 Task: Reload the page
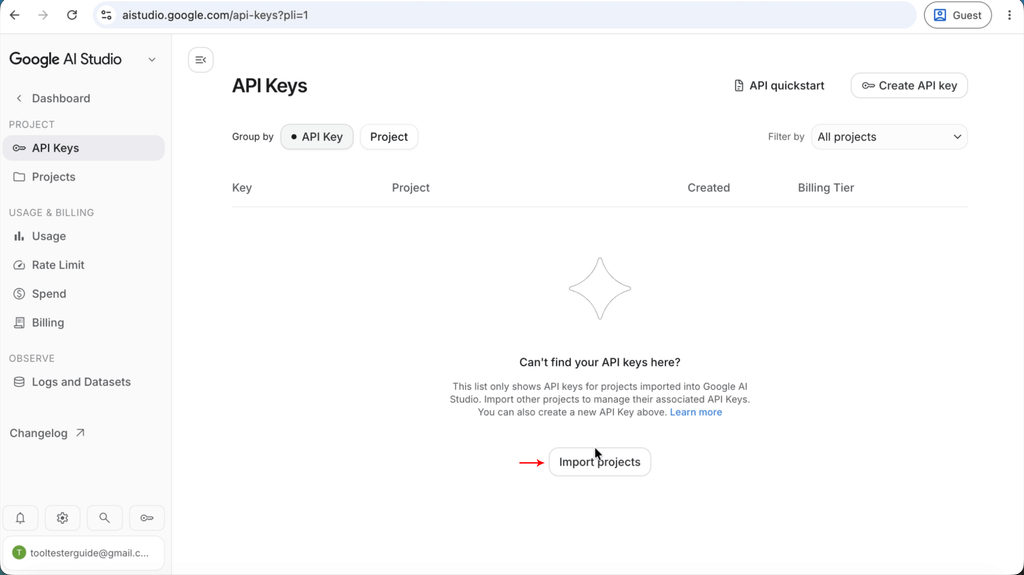[72, 15]
